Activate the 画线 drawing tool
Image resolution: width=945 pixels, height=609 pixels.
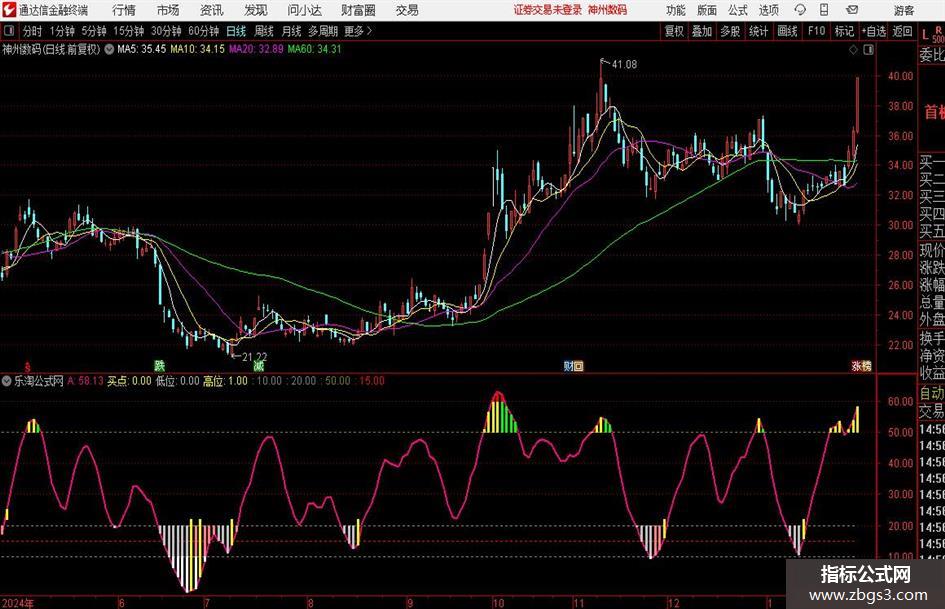787,31
